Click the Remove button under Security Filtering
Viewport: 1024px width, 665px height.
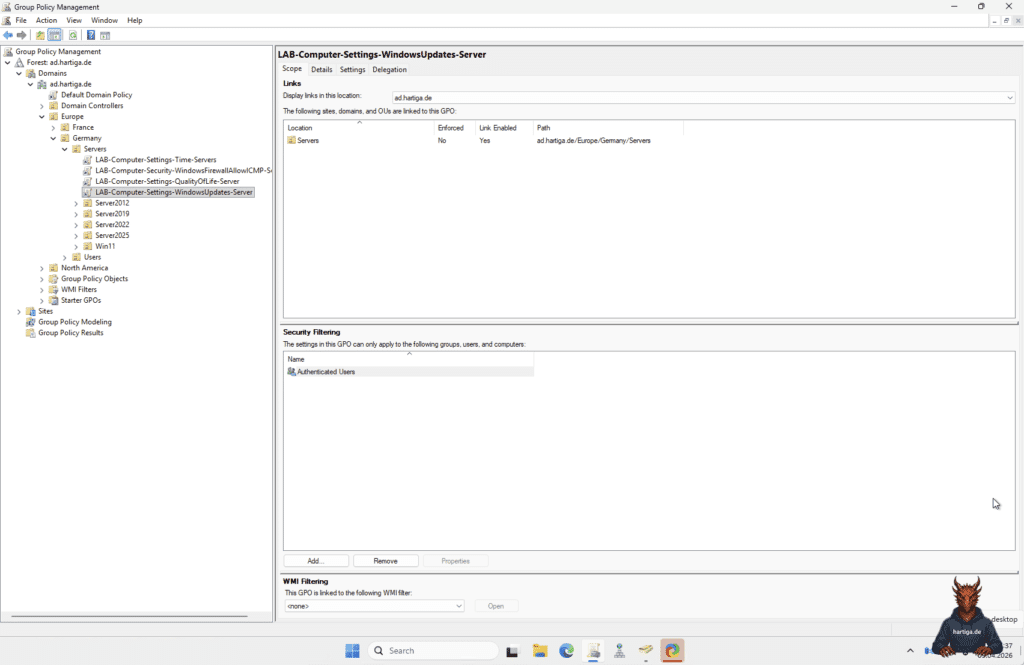[386, 560]
